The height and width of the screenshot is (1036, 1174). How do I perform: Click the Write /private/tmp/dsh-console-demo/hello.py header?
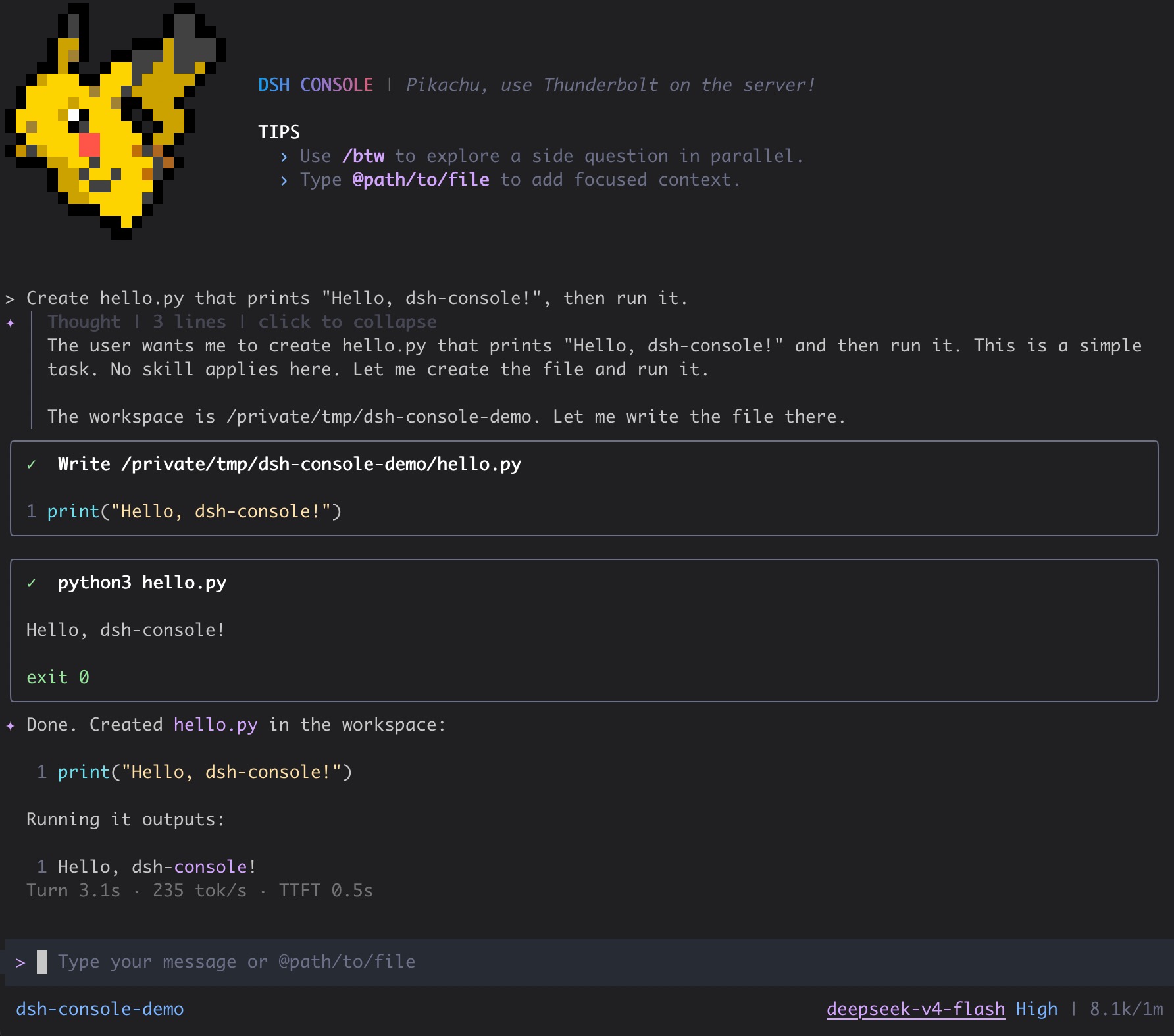(x=290, y=464)
